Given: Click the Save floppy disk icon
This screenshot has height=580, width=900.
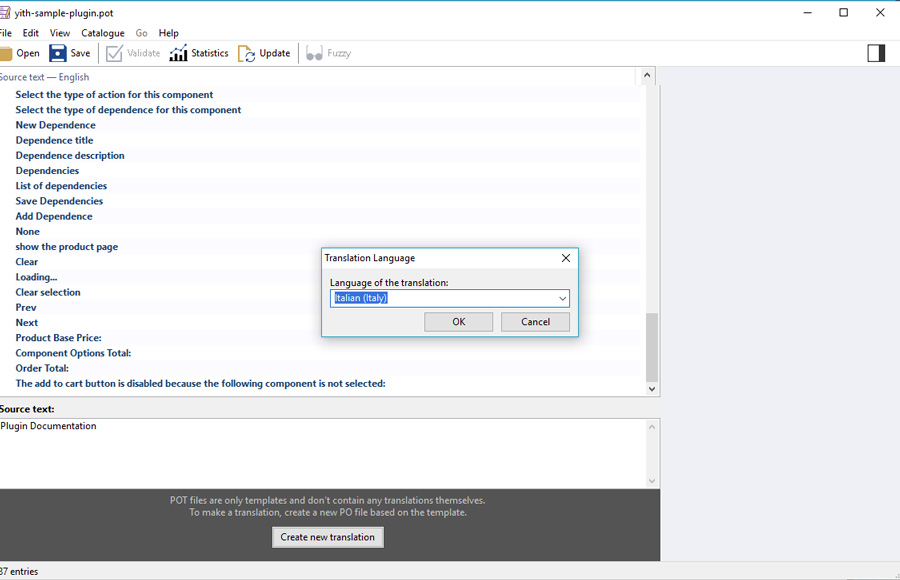Looking at the screenshot, I should [58, 53].
